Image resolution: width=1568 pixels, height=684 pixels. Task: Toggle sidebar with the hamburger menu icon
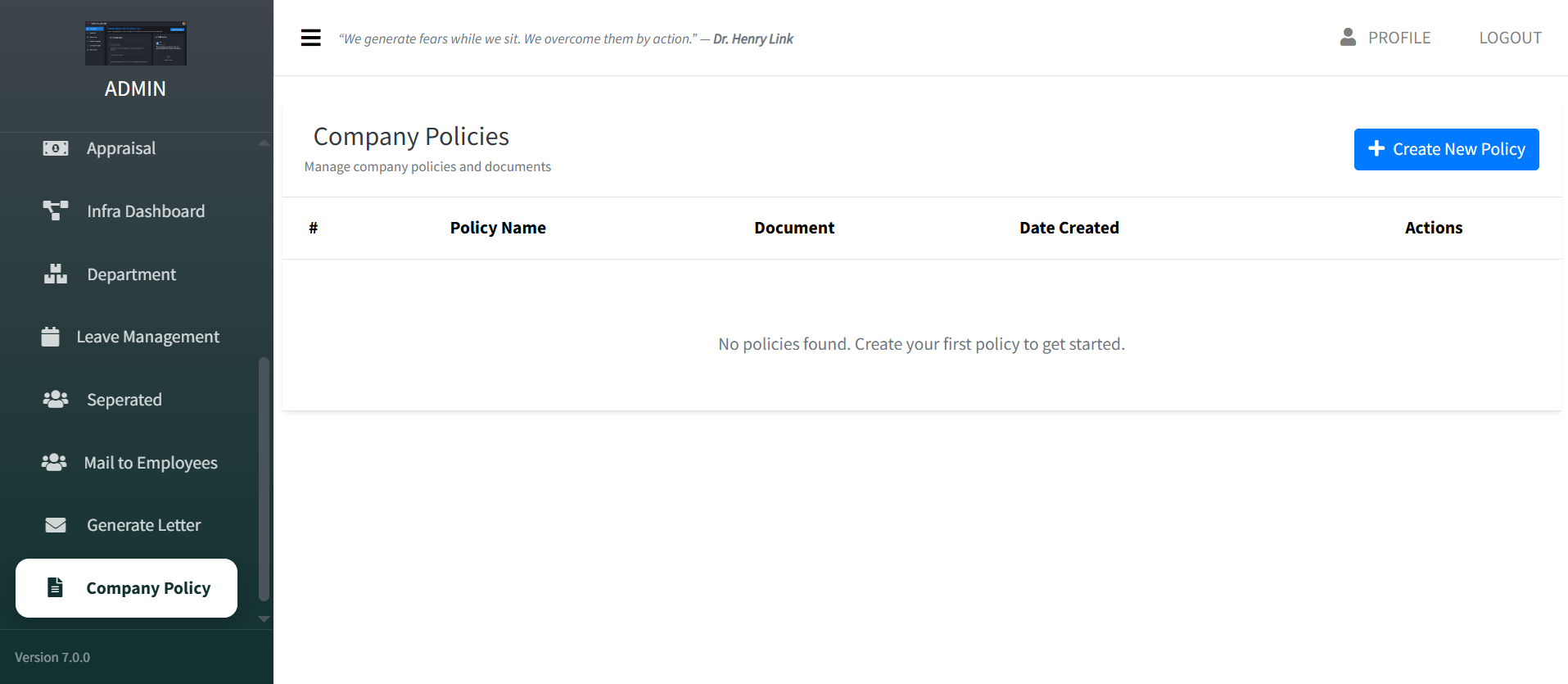point(310,38)
